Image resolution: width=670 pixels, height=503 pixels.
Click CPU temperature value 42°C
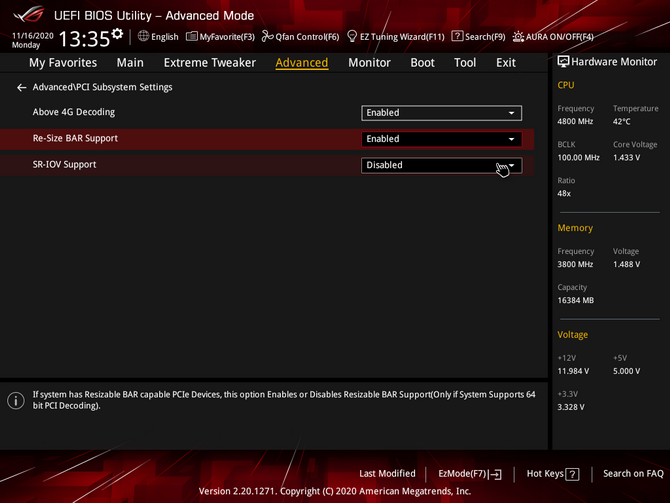(622, 121)
